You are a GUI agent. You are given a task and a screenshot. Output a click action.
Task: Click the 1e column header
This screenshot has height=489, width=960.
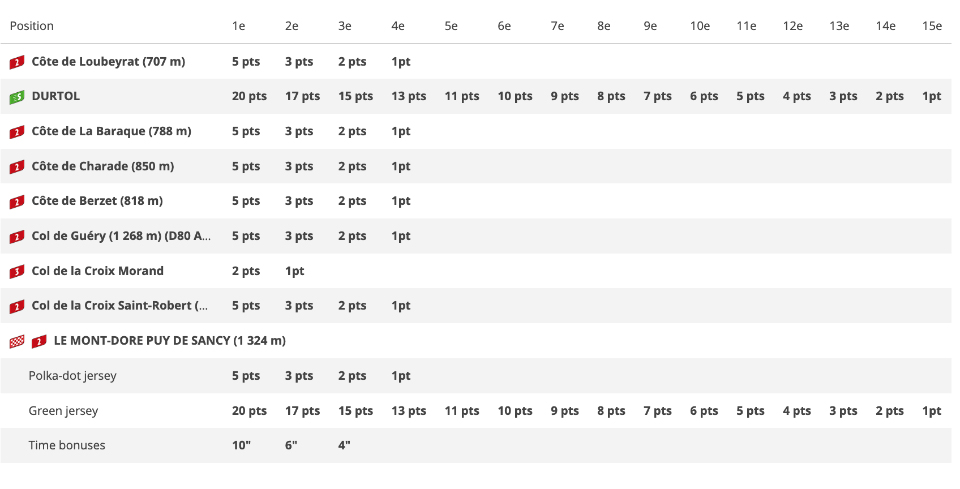tap(238, 26)
